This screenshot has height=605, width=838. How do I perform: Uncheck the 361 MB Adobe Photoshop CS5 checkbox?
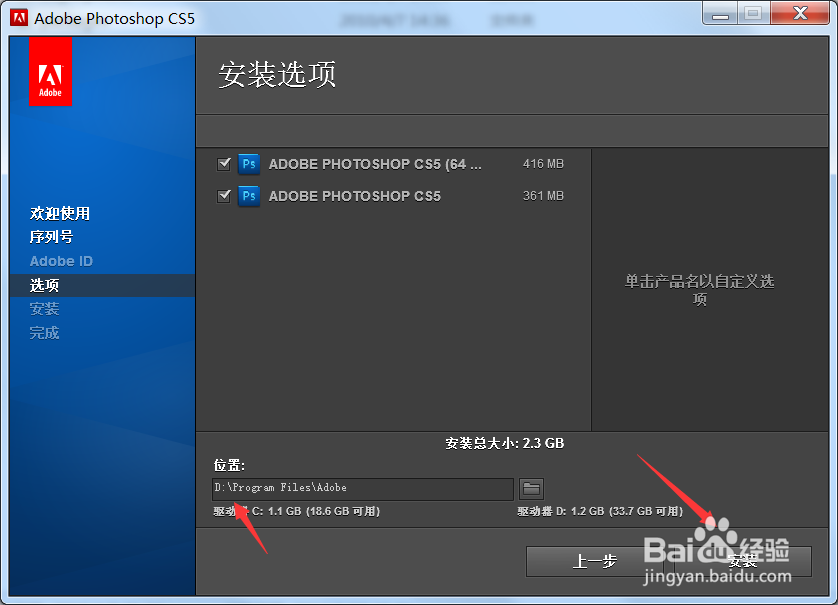tap(224, 196)
